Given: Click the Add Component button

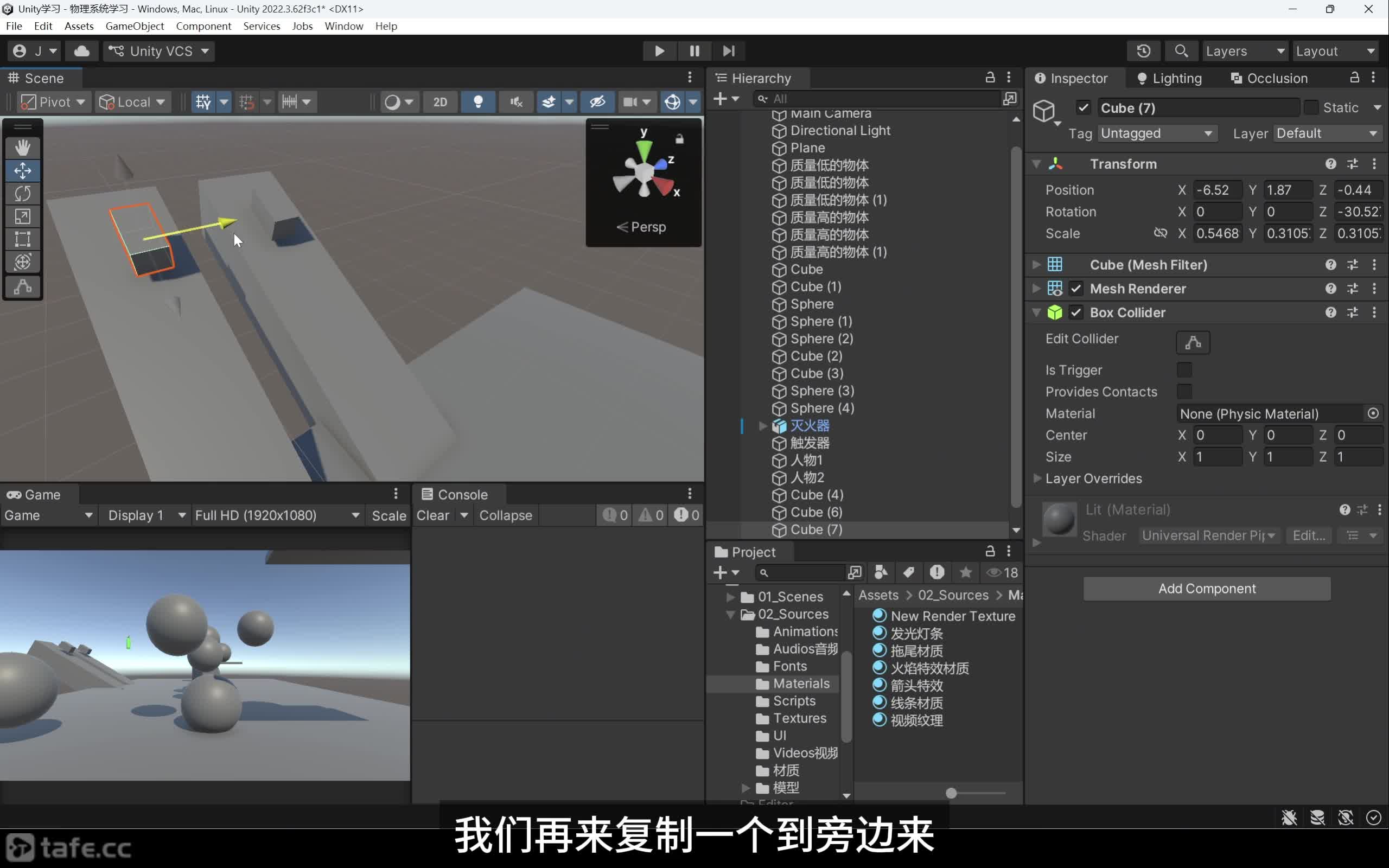Looking at the screenshot, I should click(x=1207, y=589).
